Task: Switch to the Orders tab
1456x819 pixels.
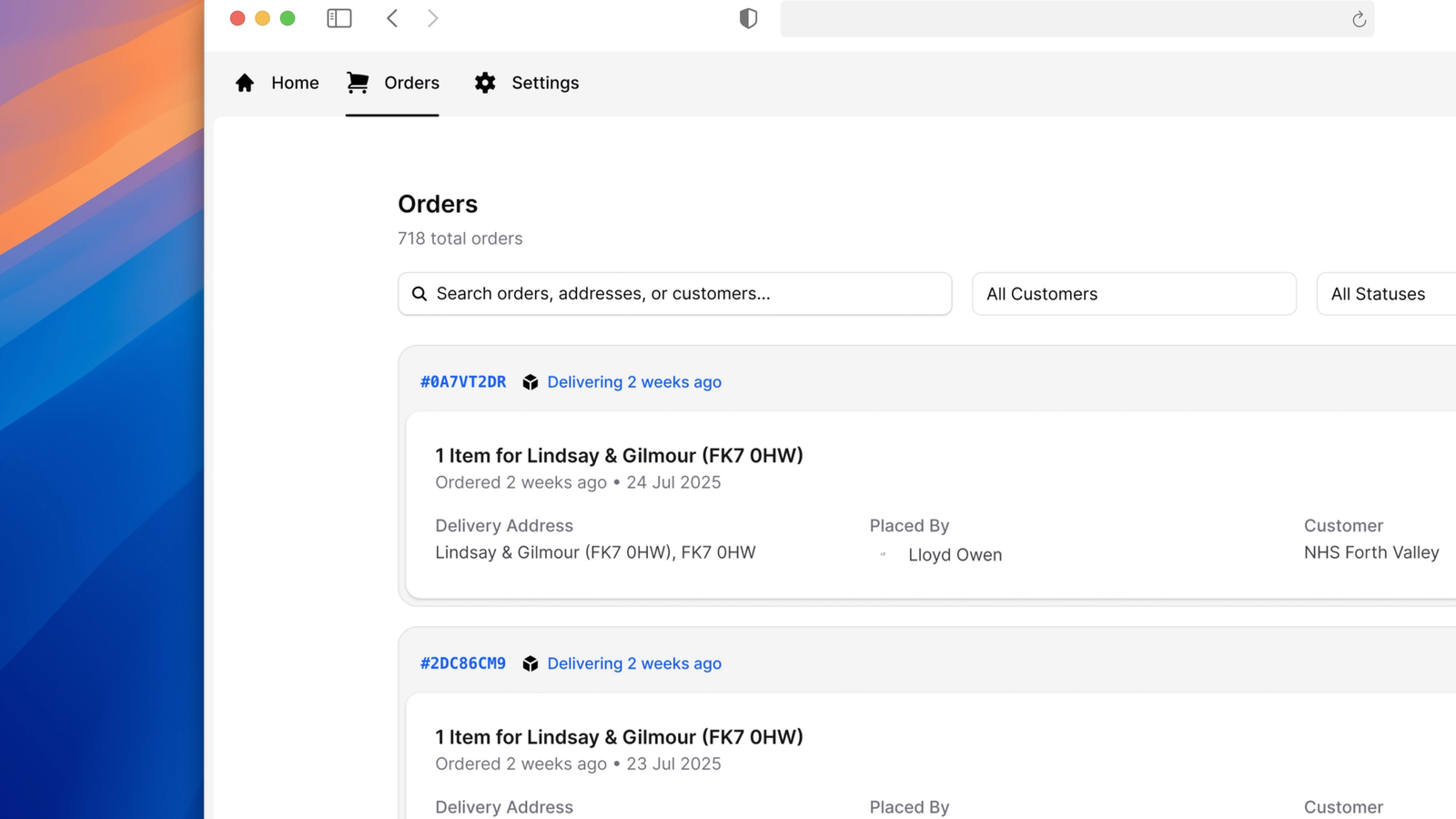Action: pyautogui.click(x=392, y=83)
